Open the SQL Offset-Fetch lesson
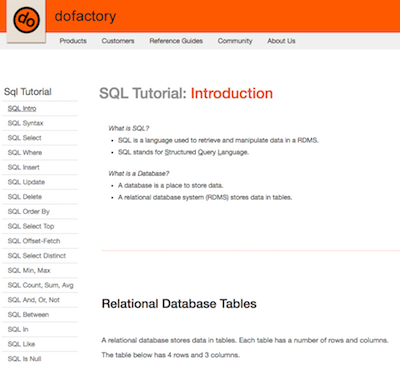 click(34, 241)
